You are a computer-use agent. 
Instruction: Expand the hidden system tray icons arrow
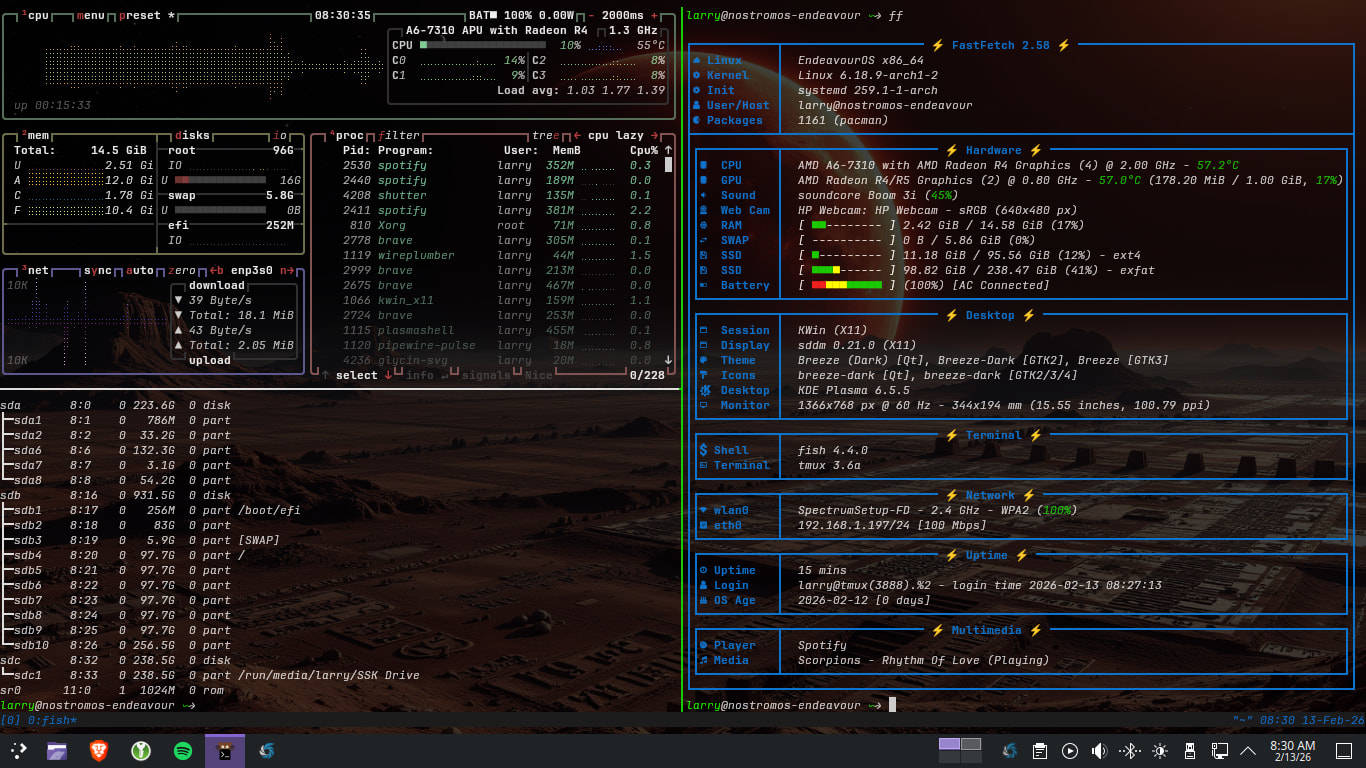pos(1248,751)
